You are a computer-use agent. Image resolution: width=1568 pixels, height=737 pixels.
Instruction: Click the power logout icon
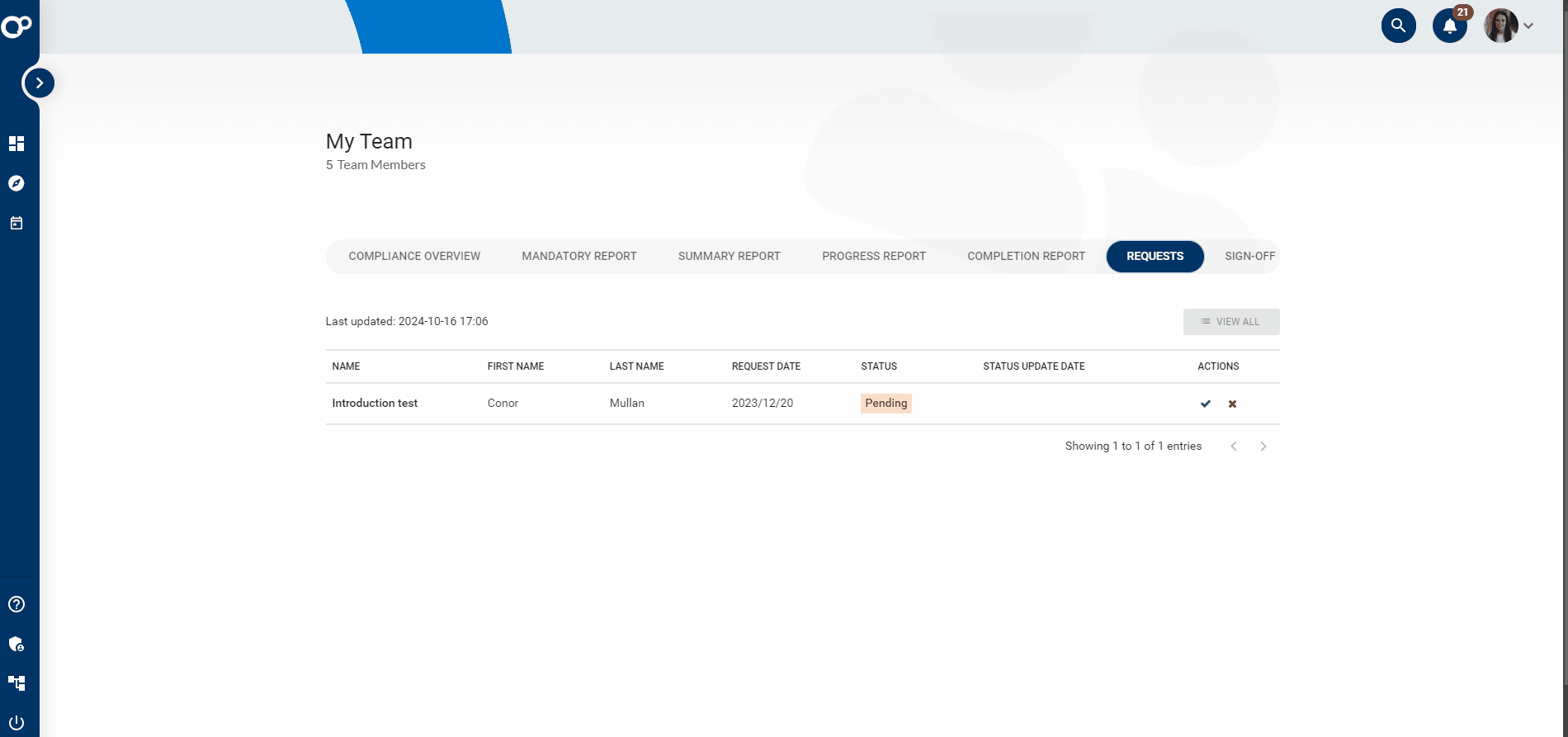(x=17, y=722)
